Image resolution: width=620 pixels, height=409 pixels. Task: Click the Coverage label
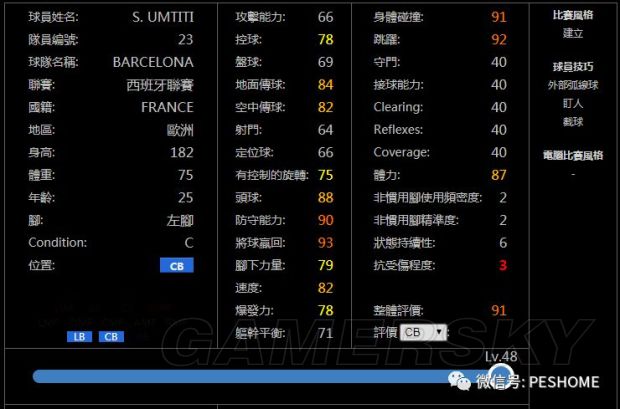(402, 152)
